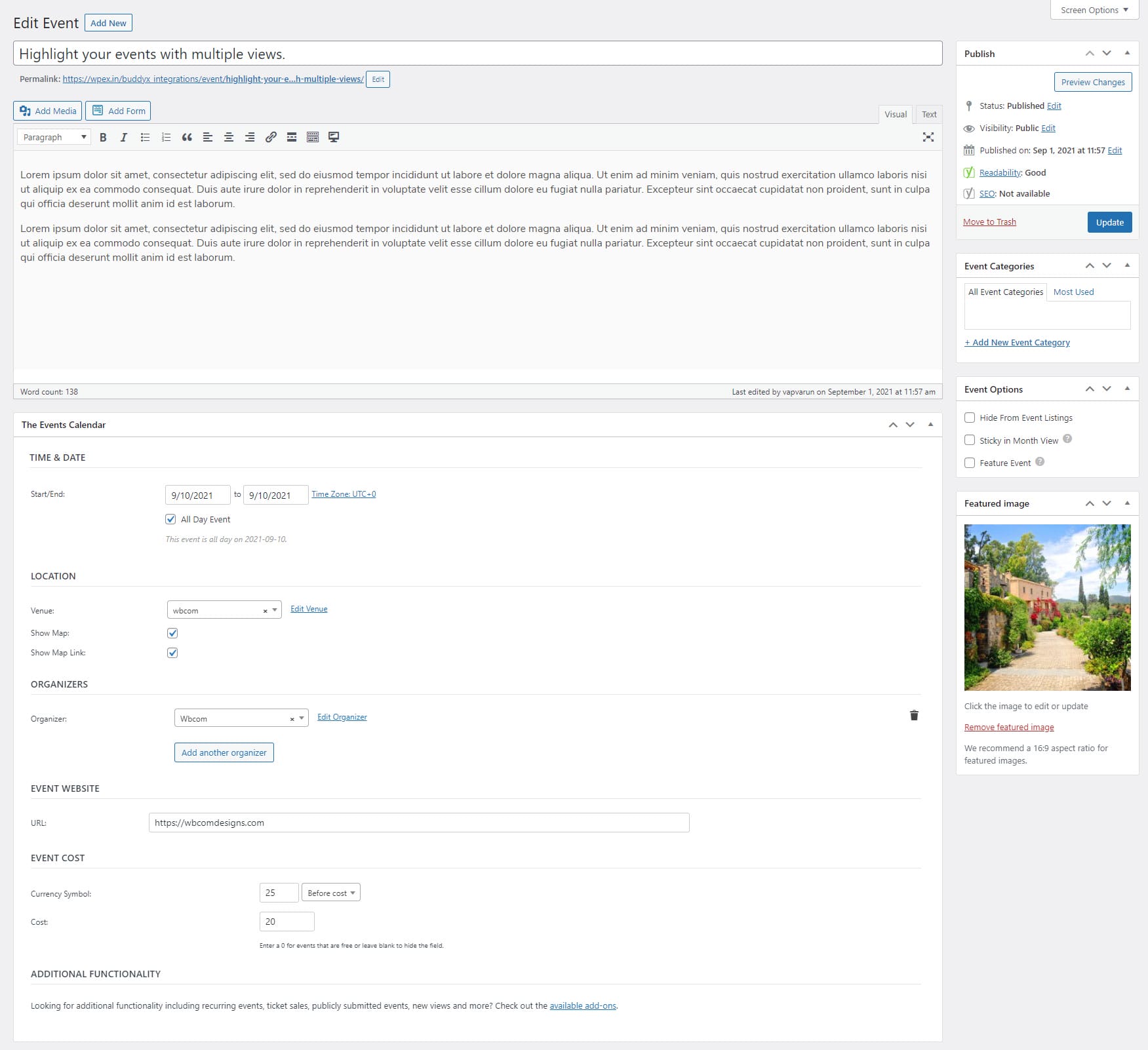Open fullscreen distraction-free editor mode
This screenshot has width=1148, height=1050.
[x=928, y=138]
